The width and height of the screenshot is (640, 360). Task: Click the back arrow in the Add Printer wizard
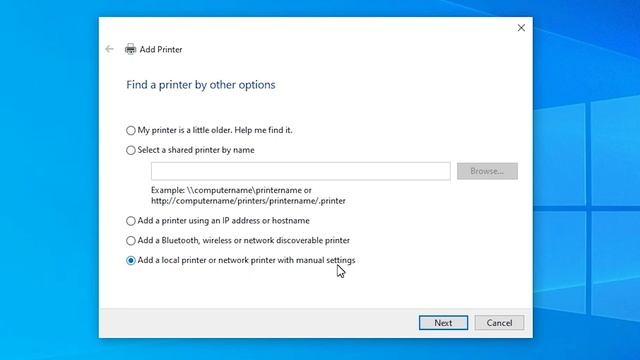pos(109,49)
